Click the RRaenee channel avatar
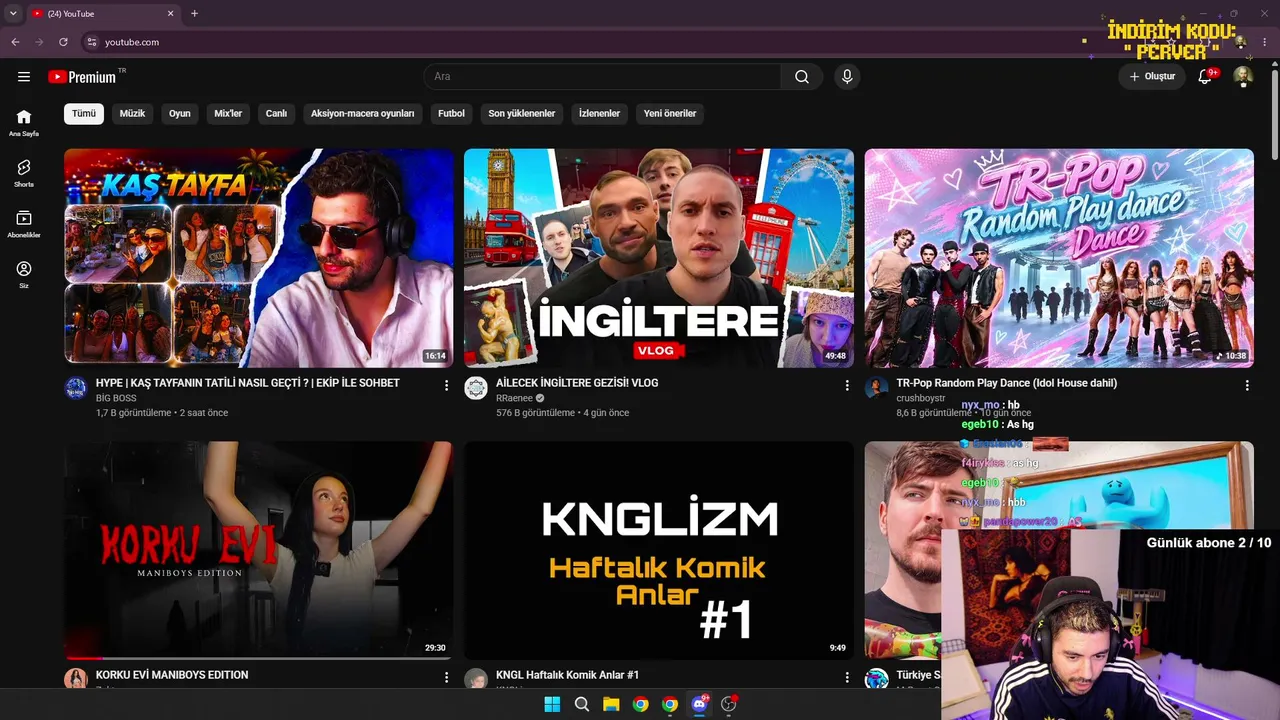 pos(476,388)
